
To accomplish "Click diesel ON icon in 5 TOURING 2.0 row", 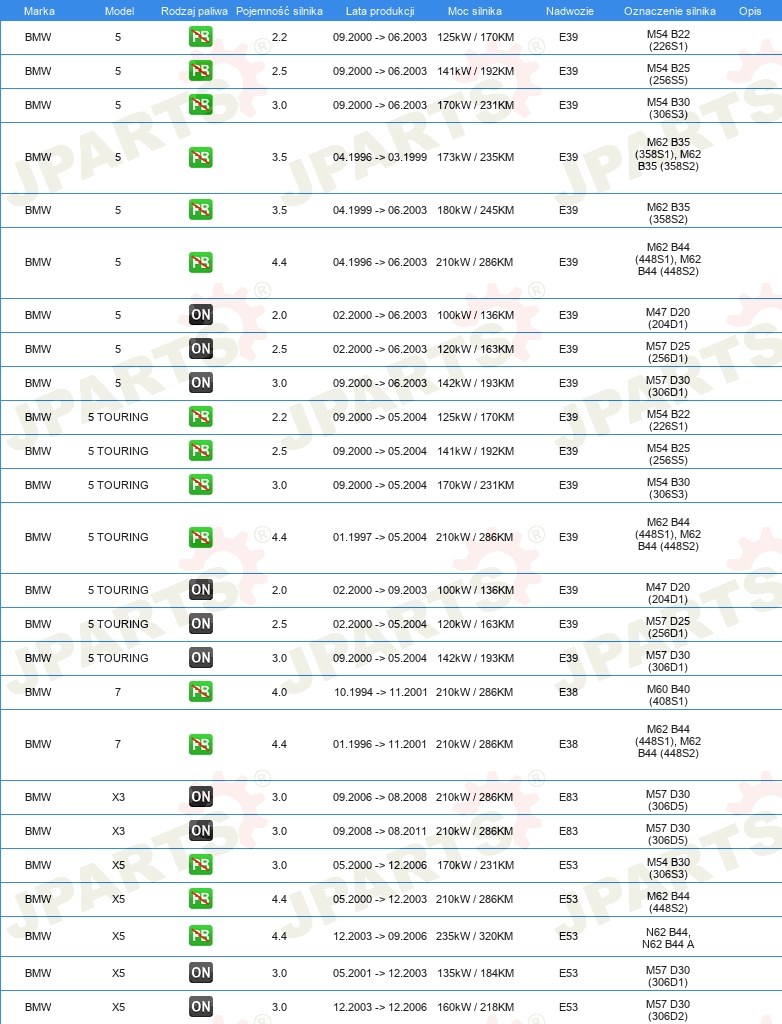I will [x=201, y=590].
